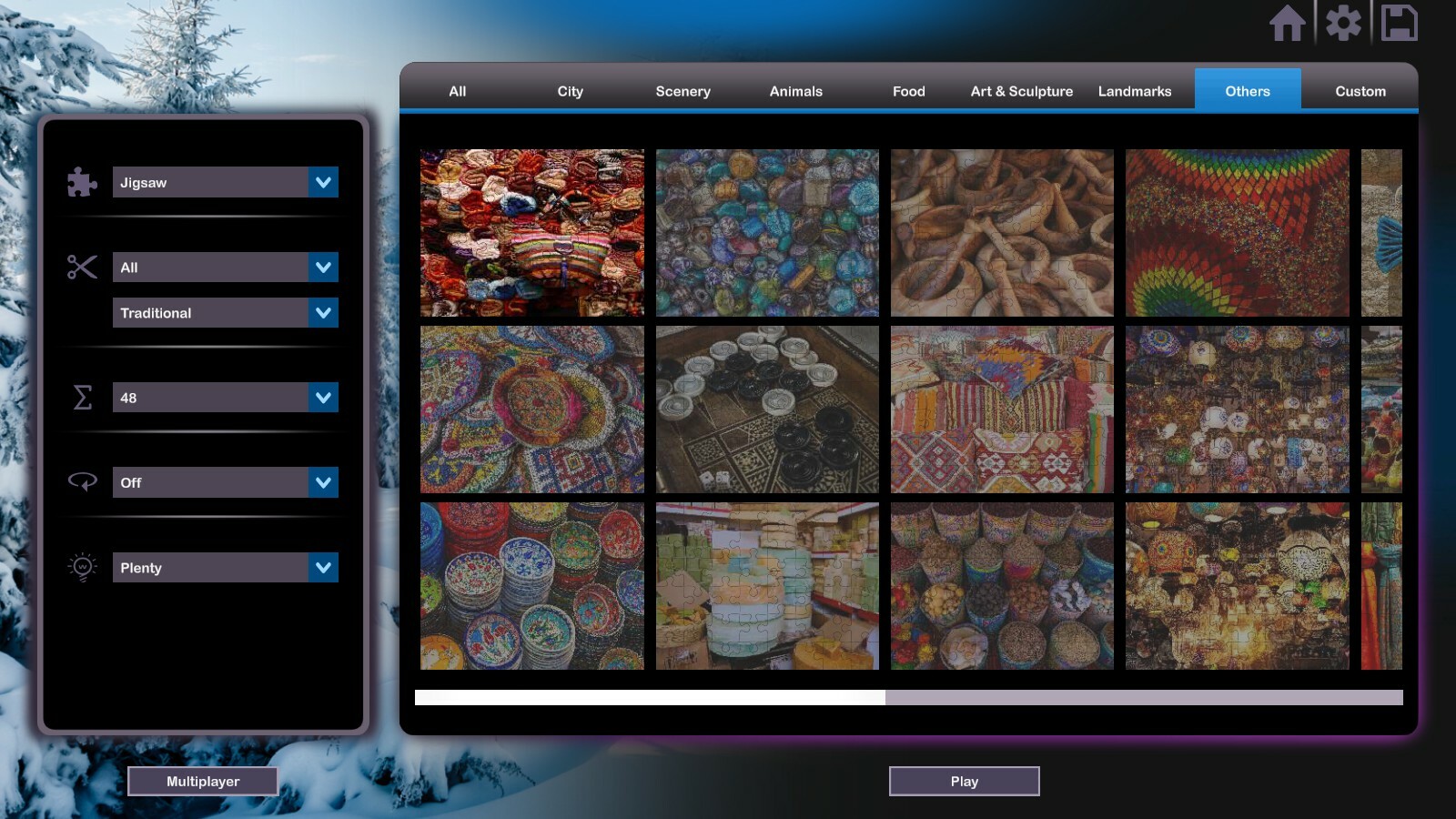Open the rotation Off dropdown
This screenshot has width=1456, height=819.
[x=323, y=482]
